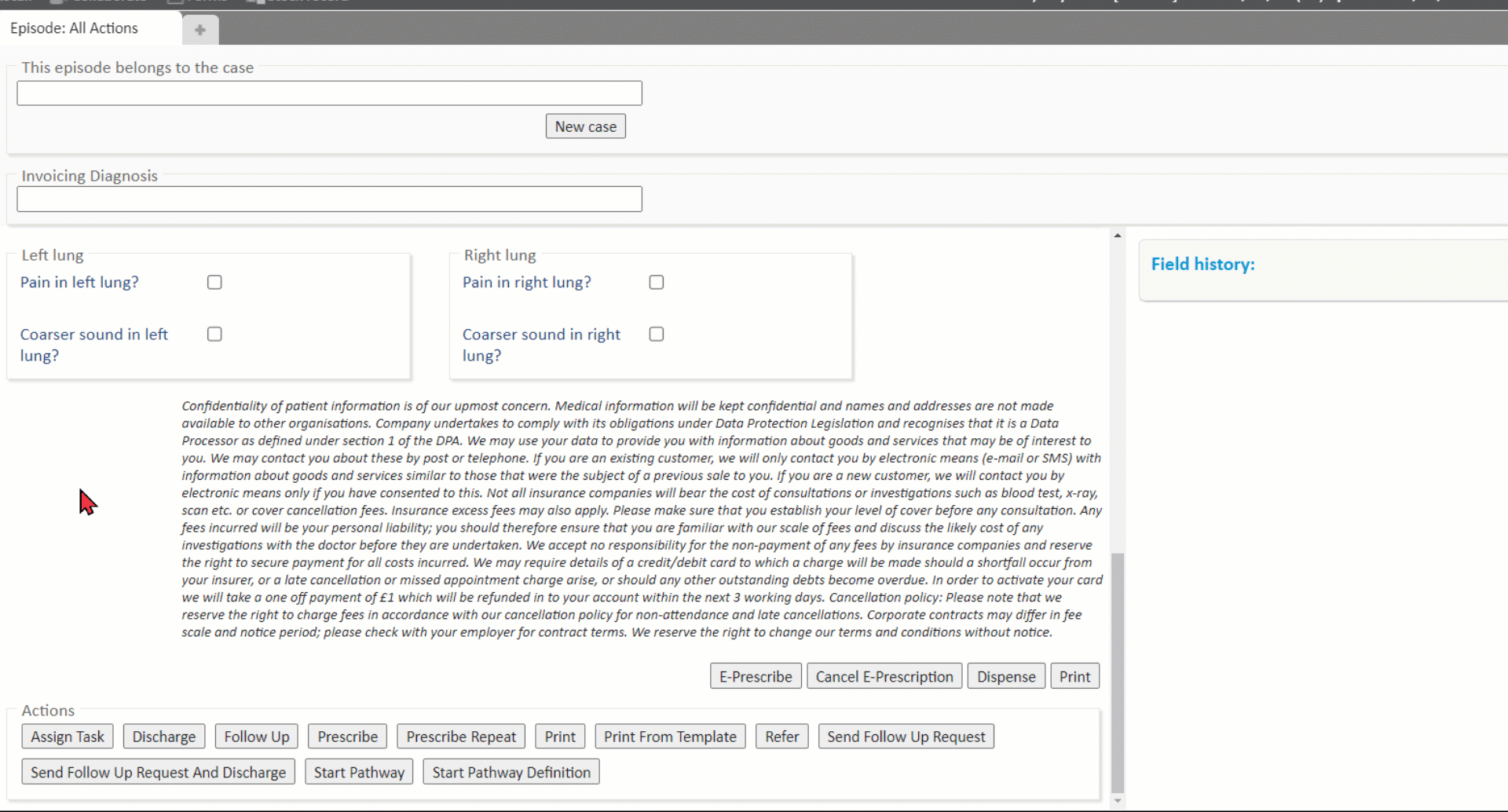This screenshot has height=812, width=1508.
Task: Discharge the patient via Discharge button
Action: click(x=163, y=737)
